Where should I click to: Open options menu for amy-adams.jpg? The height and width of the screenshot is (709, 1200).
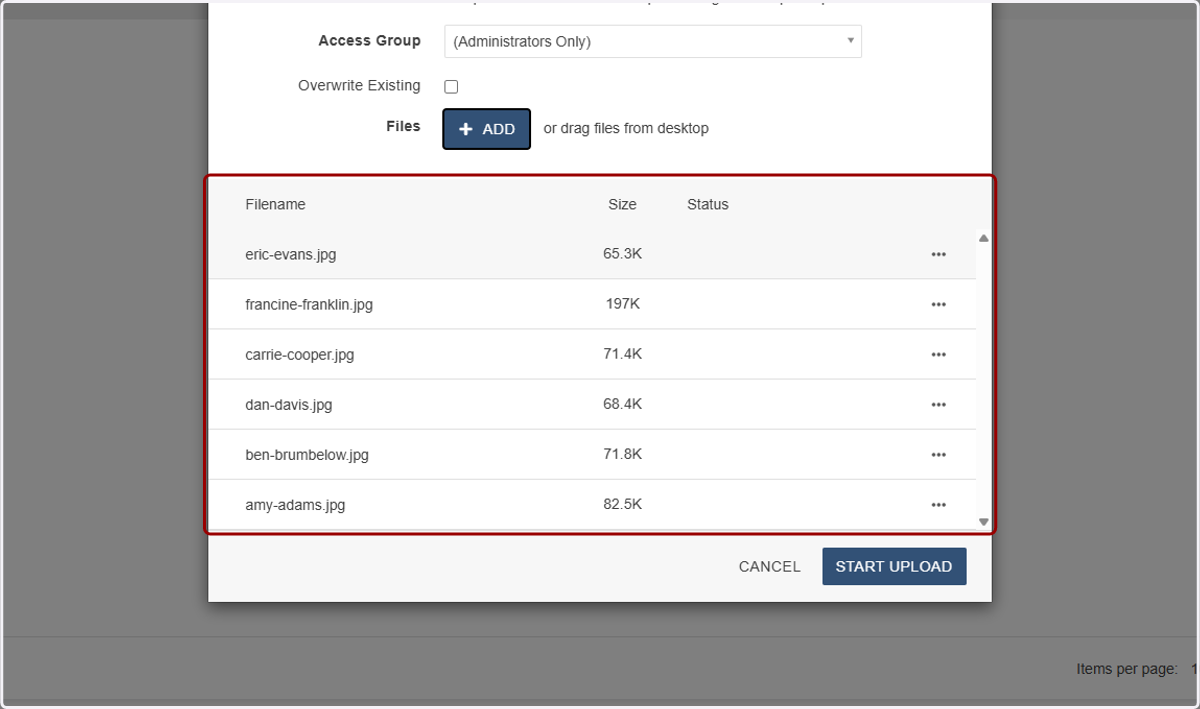tap(938, 505)
